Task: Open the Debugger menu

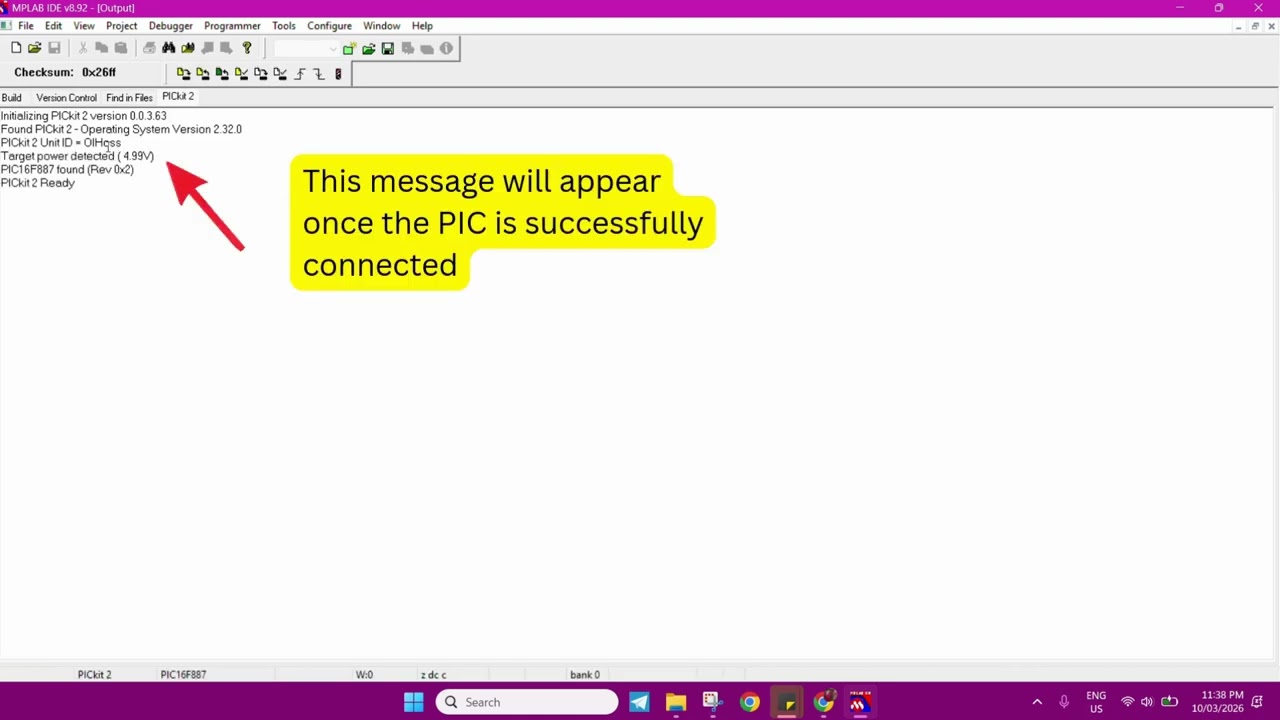Action: coord(171,26)
